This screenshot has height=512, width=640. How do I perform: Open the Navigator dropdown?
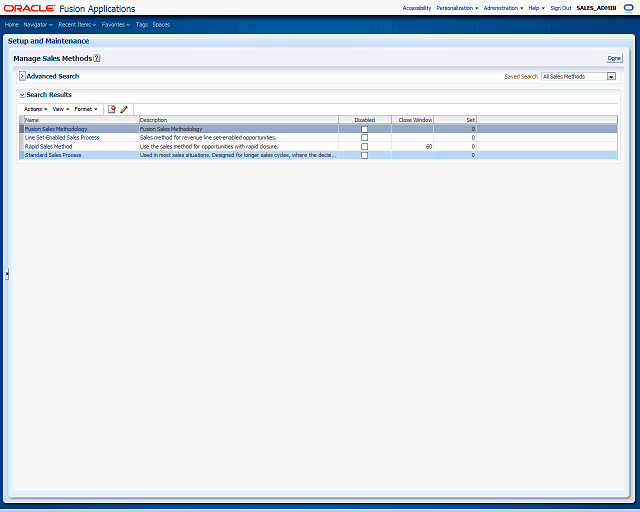38,24
